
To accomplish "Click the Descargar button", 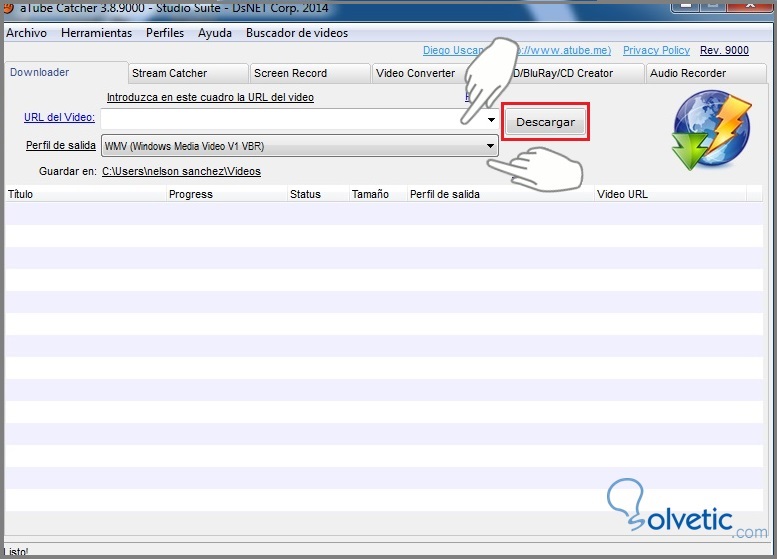I will pyautogui.click(x=545, y=122).
